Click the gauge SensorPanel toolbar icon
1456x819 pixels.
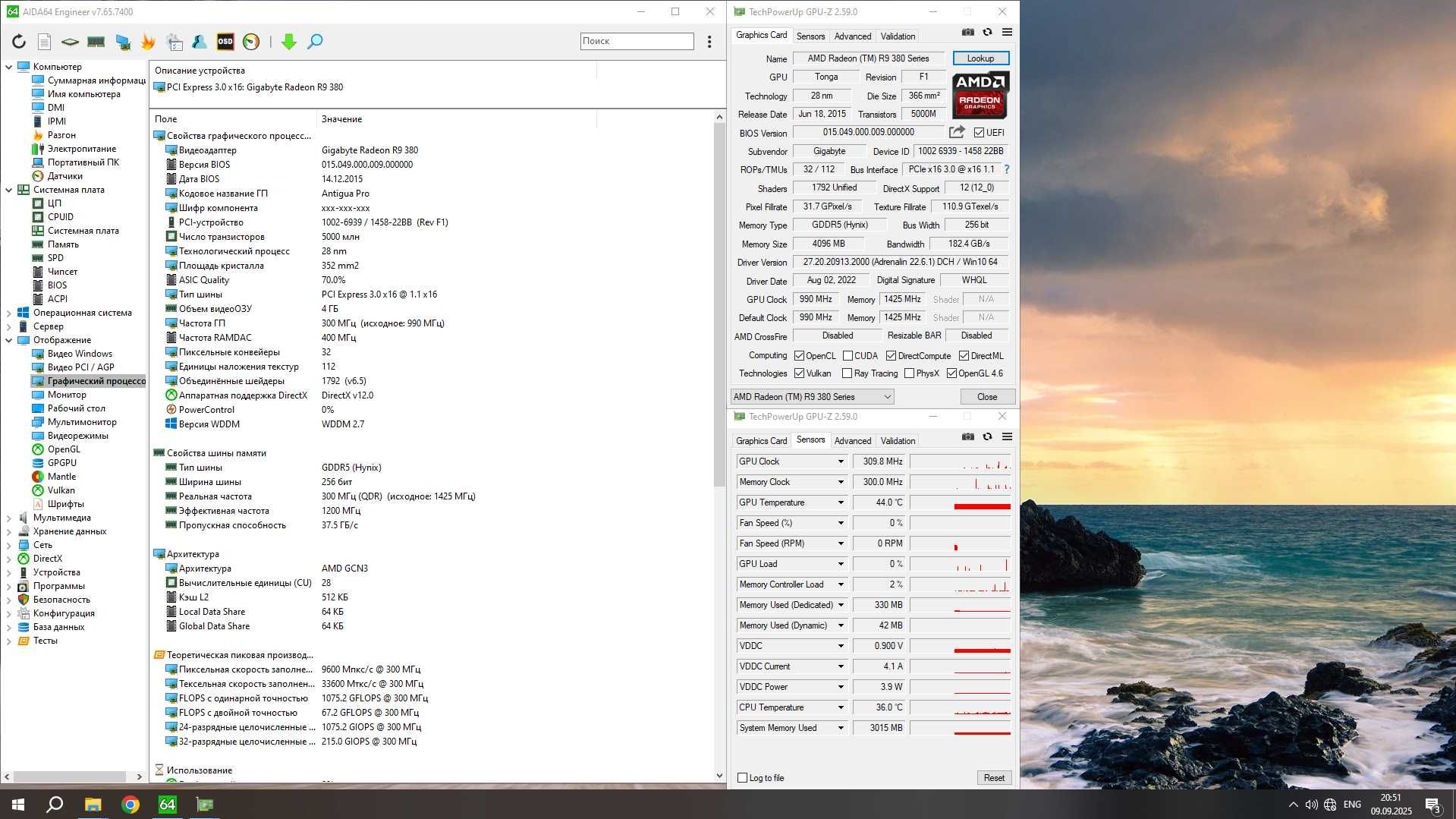pyautogui.click(x=251, y=42)
